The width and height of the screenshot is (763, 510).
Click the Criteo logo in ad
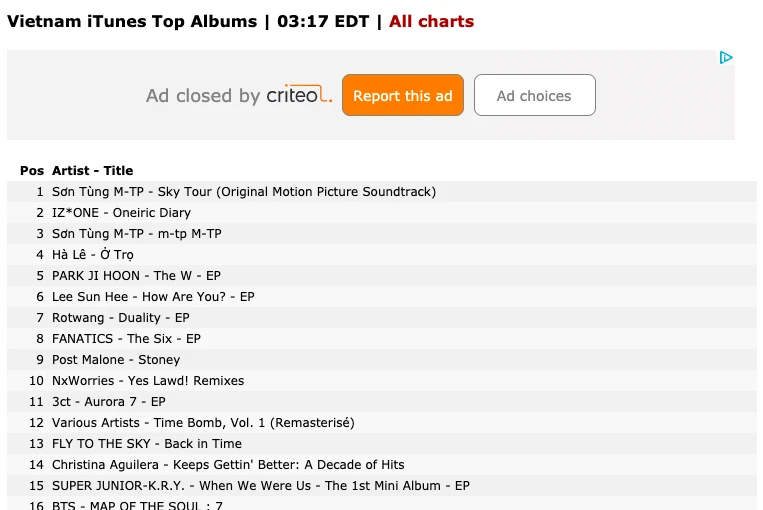click(x=298, y=96)
